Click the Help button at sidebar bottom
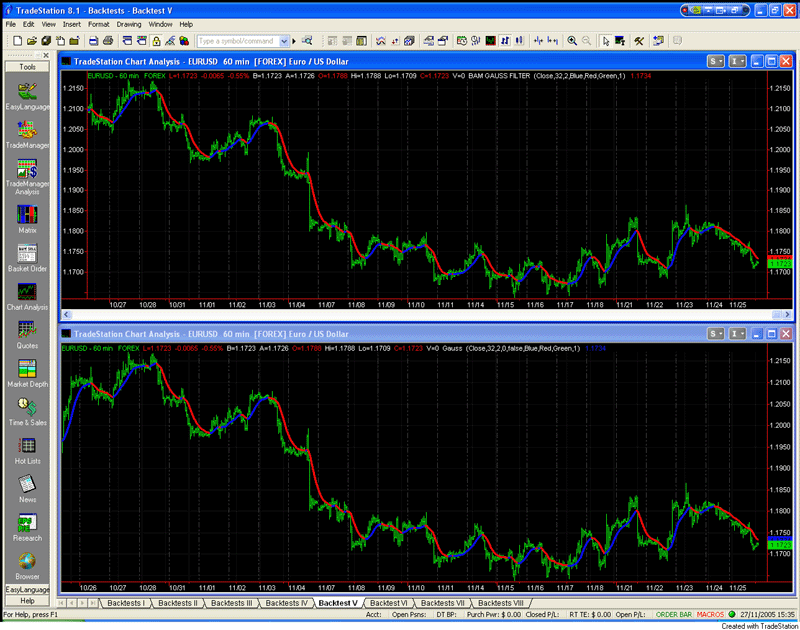 27,600
